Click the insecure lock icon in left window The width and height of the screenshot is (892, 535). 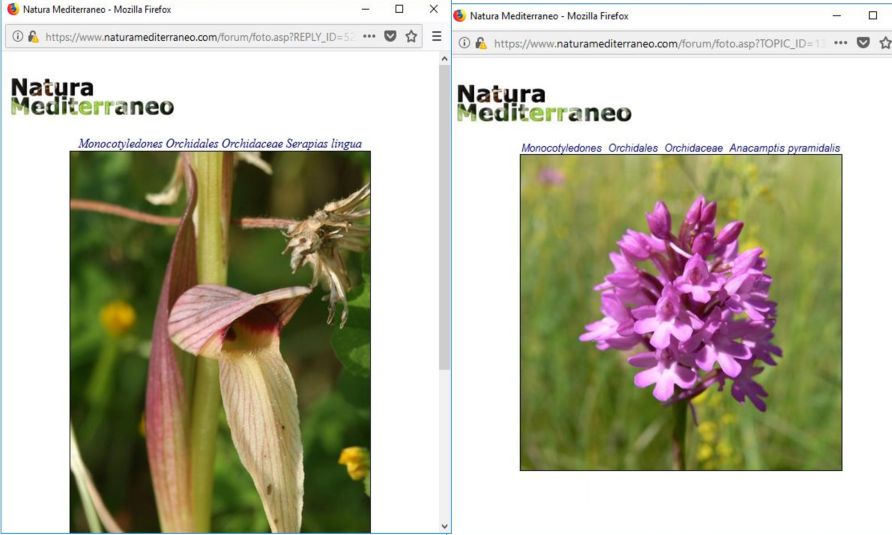coord(33,36)
